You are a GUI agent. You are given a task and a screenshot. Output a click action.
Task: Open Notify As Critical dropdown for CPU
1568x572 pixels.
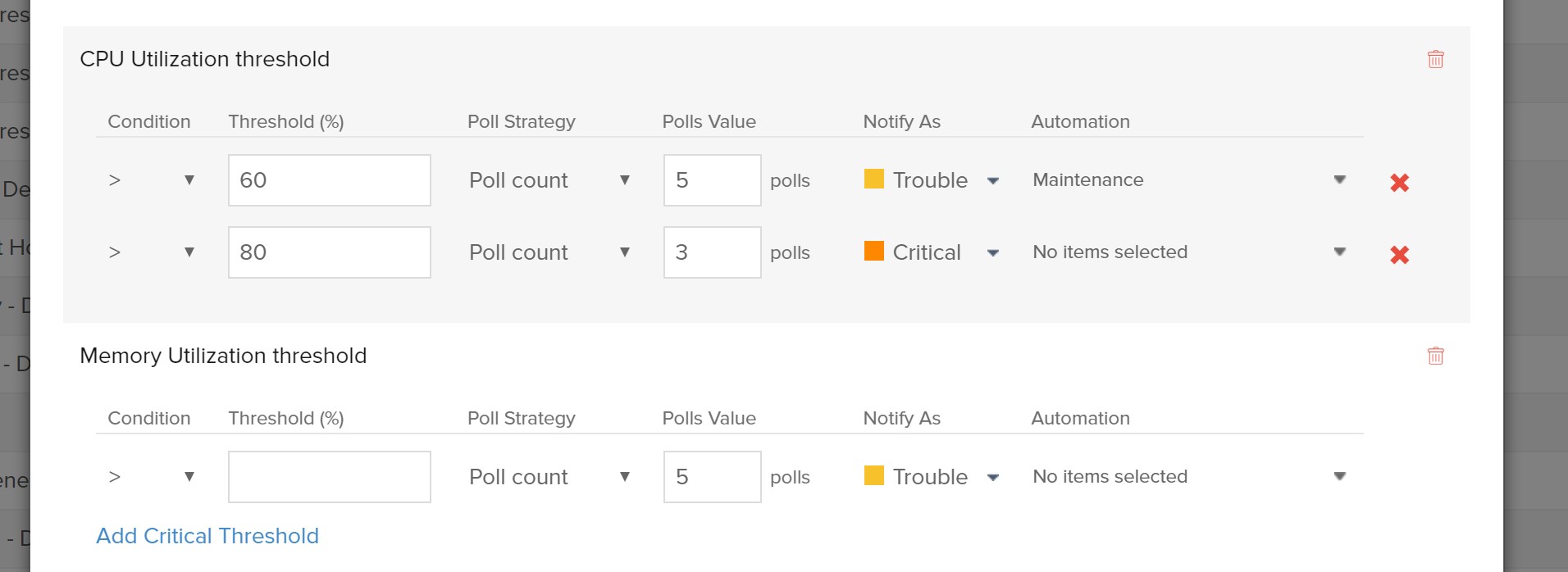coord(932,252)
